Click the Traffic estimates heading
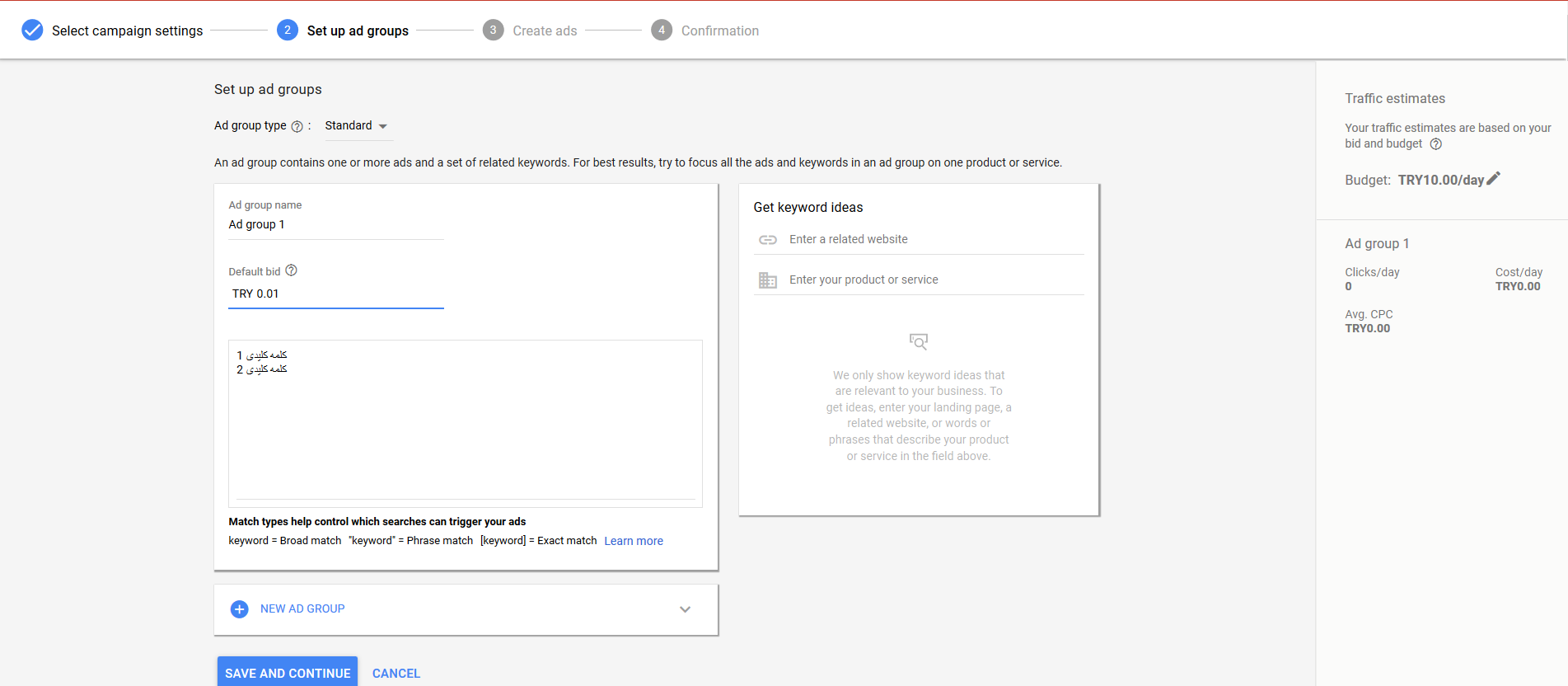This screenshot has width=1568, height=686. click(x=1395, y=98)
